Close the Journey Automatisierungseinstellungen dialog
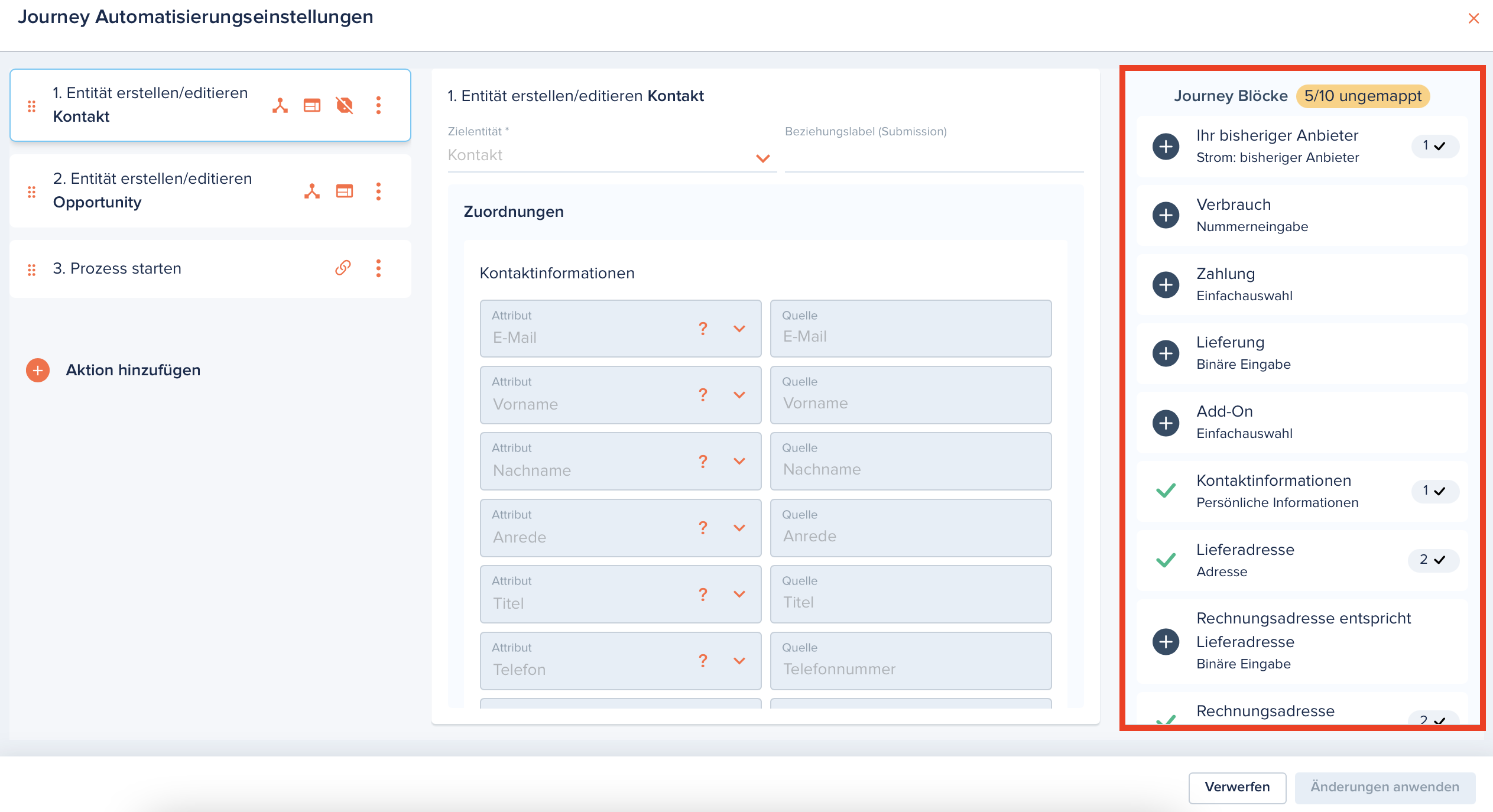Viewport: 1493px width, 812px height. pyautogui.click(x=1473, y=18)
